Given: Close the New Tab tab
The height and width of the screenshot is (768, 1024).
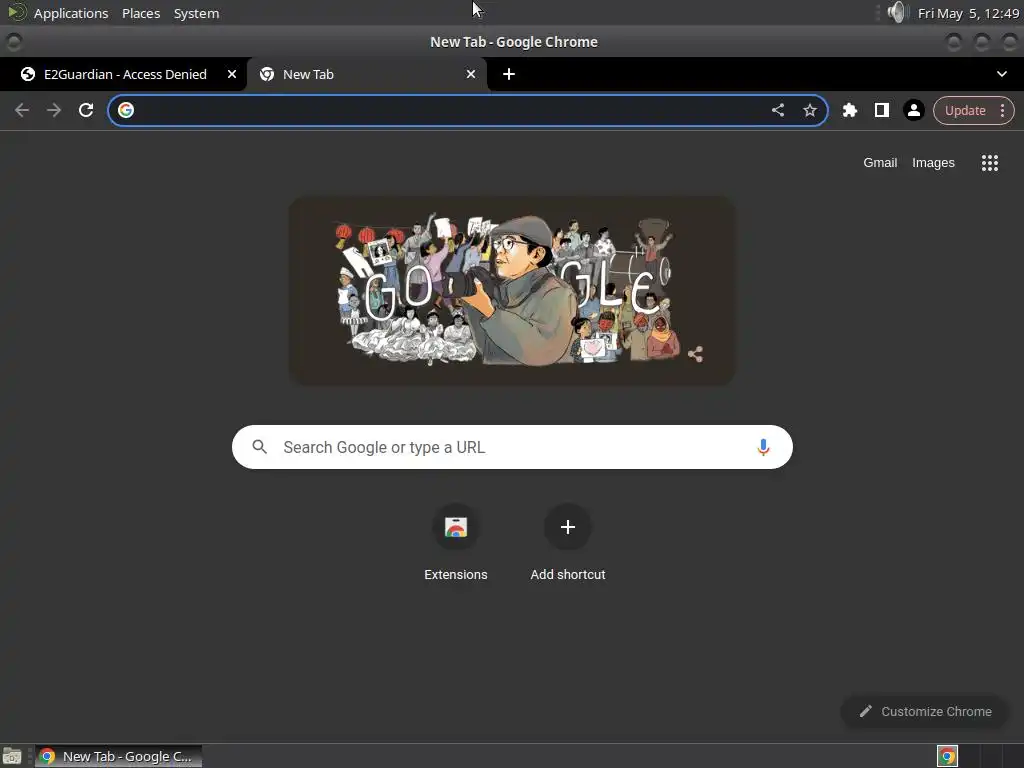Looking at the screenshot, I should point(471,74).
